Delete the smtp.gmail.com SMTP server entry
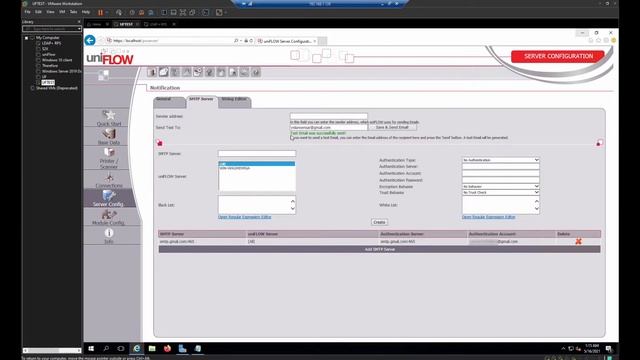This screenshot has height=360, width=640. (x=578, y=242)
